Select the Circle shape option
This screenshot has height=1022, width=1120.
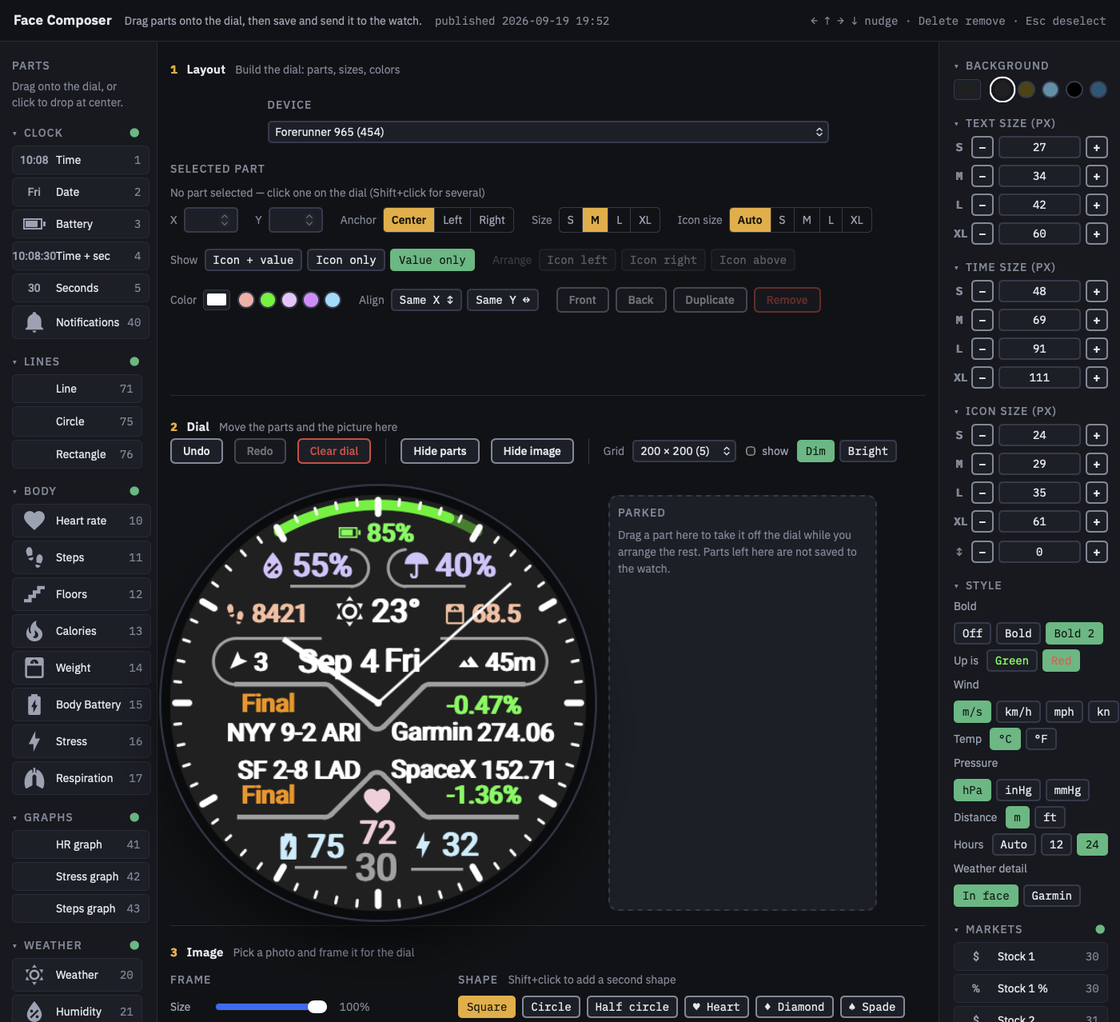coord(551,1007)
